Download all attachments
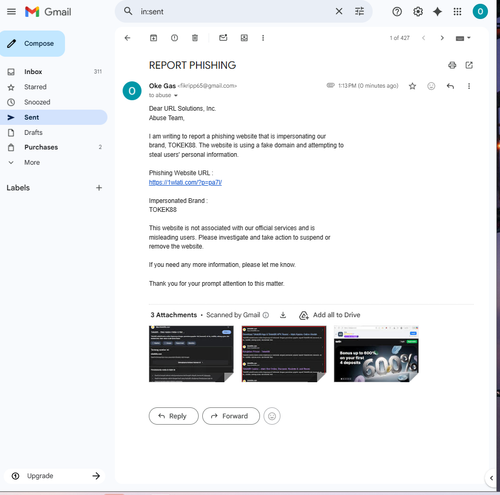This screenshot has height=495, width=500. [x=283, y=315]
